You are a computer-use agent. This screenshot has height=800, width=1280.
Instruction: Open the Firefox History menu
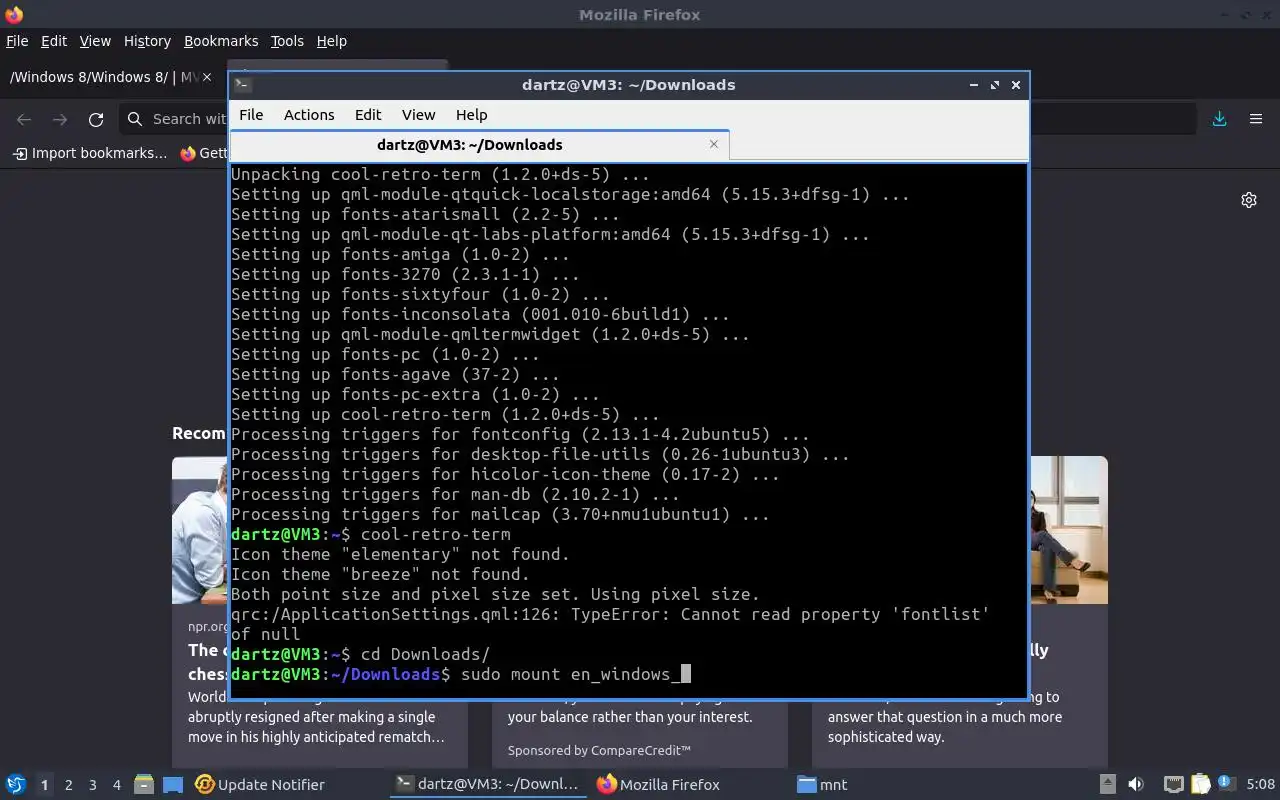(147, 41)
